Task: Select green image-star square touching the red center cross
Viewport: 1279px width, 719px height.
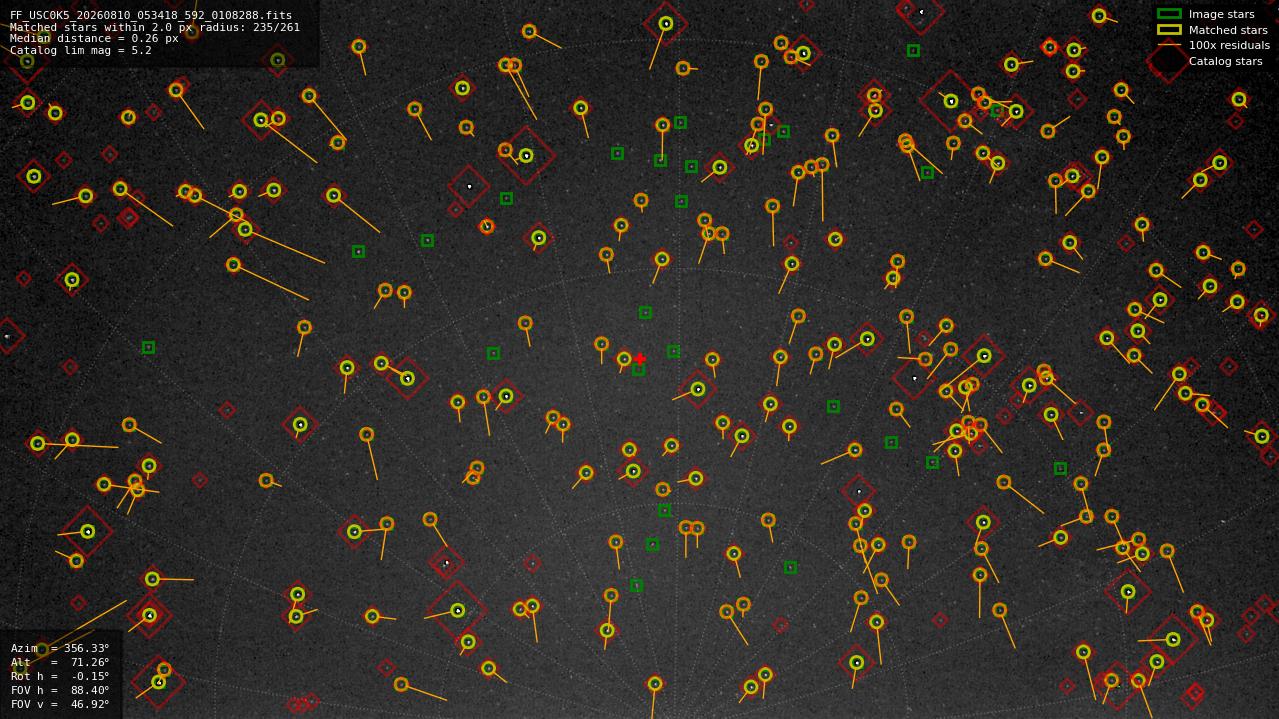Action: [x=638, y=369]
